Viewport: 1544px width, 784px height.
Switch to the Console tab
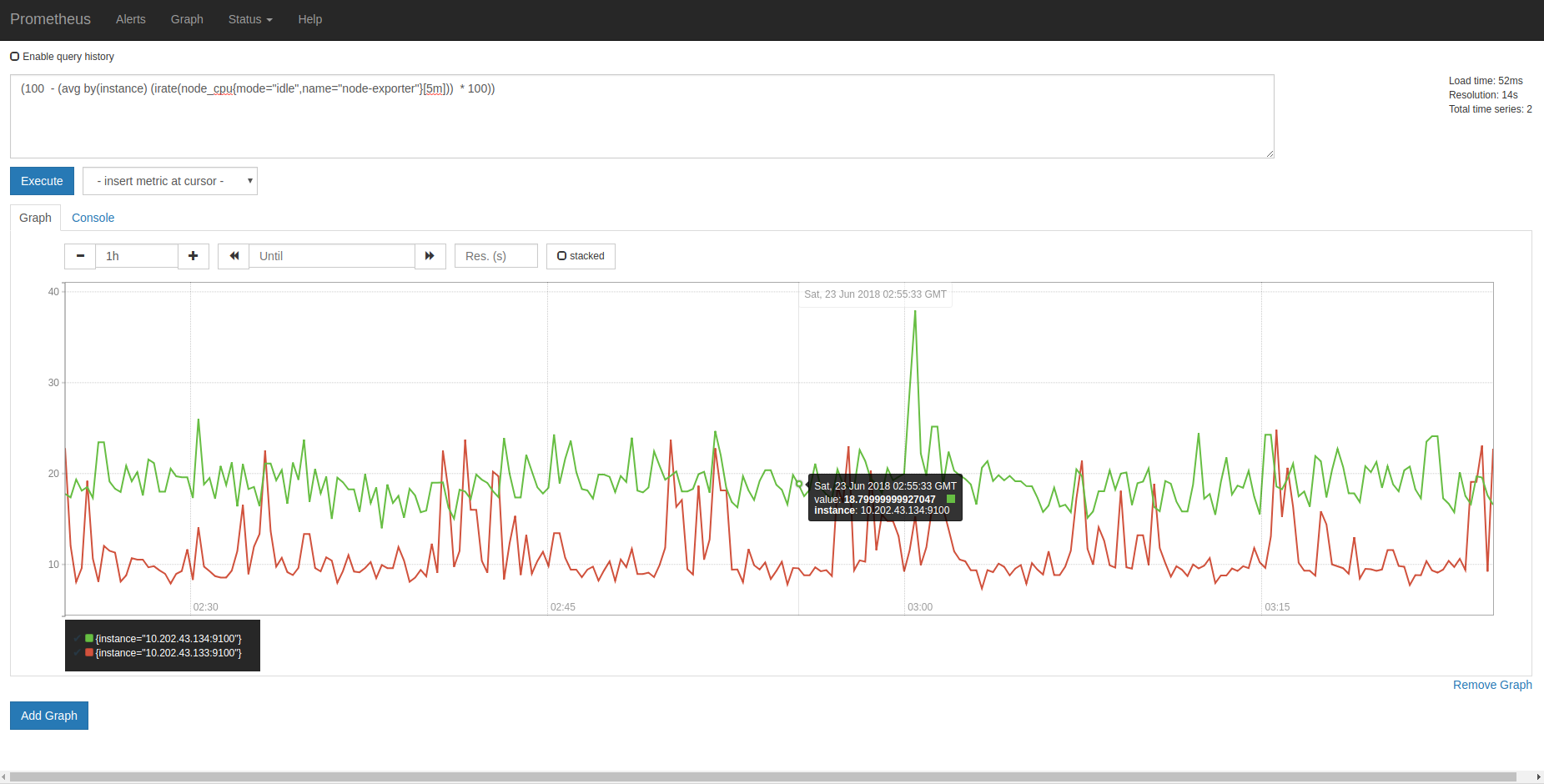(x=93, y=218)
